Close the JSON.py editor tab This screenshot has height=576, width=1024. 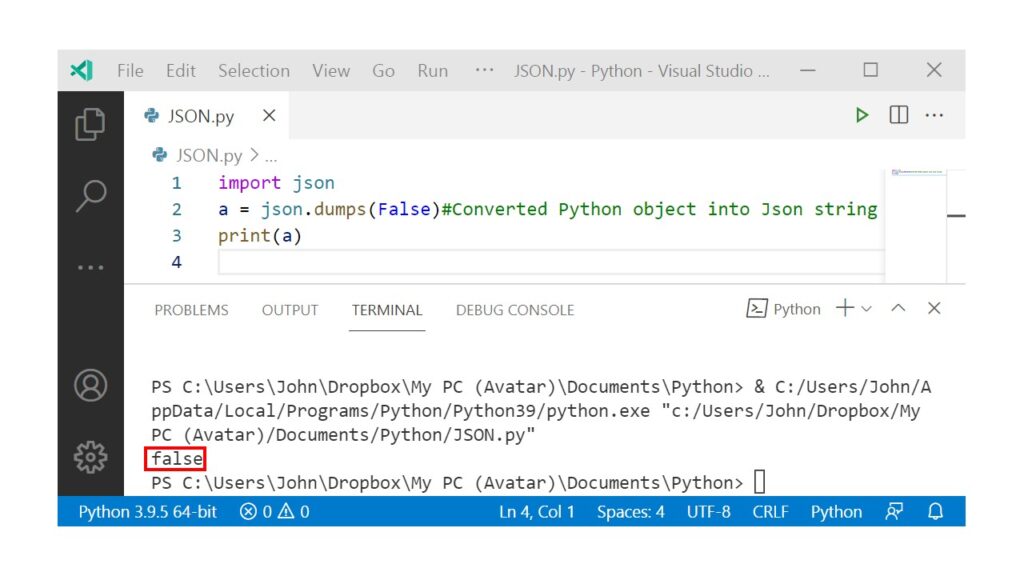(269, 116)
